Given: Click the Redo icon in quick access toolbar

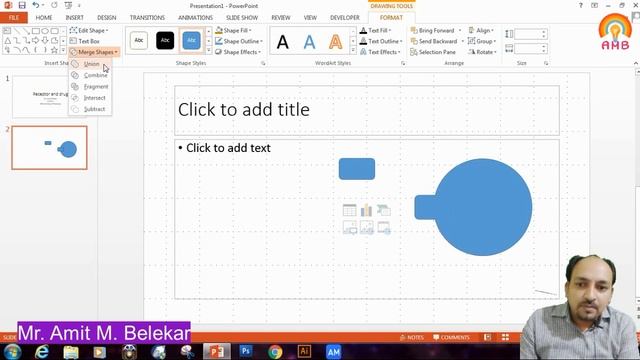Looking at the screenshot, I should click(54, 5).
